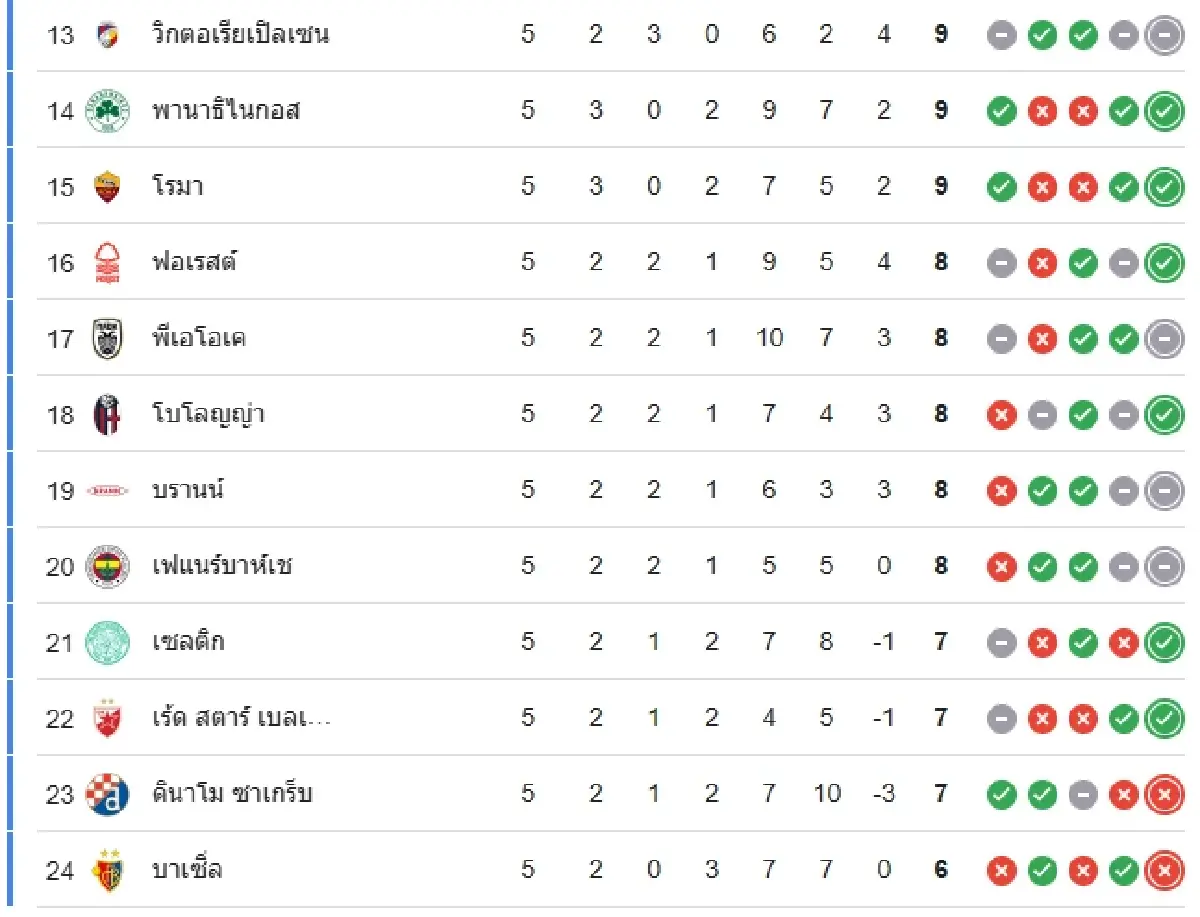Click the Bologna club crest
Screen dimensions: 1200x917
(107, 414)
